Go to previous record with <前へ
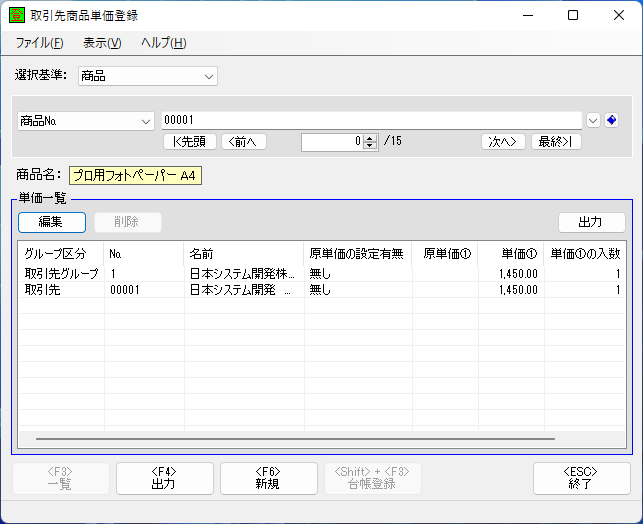This screenshot has height=524, width=643. [243, 141]
